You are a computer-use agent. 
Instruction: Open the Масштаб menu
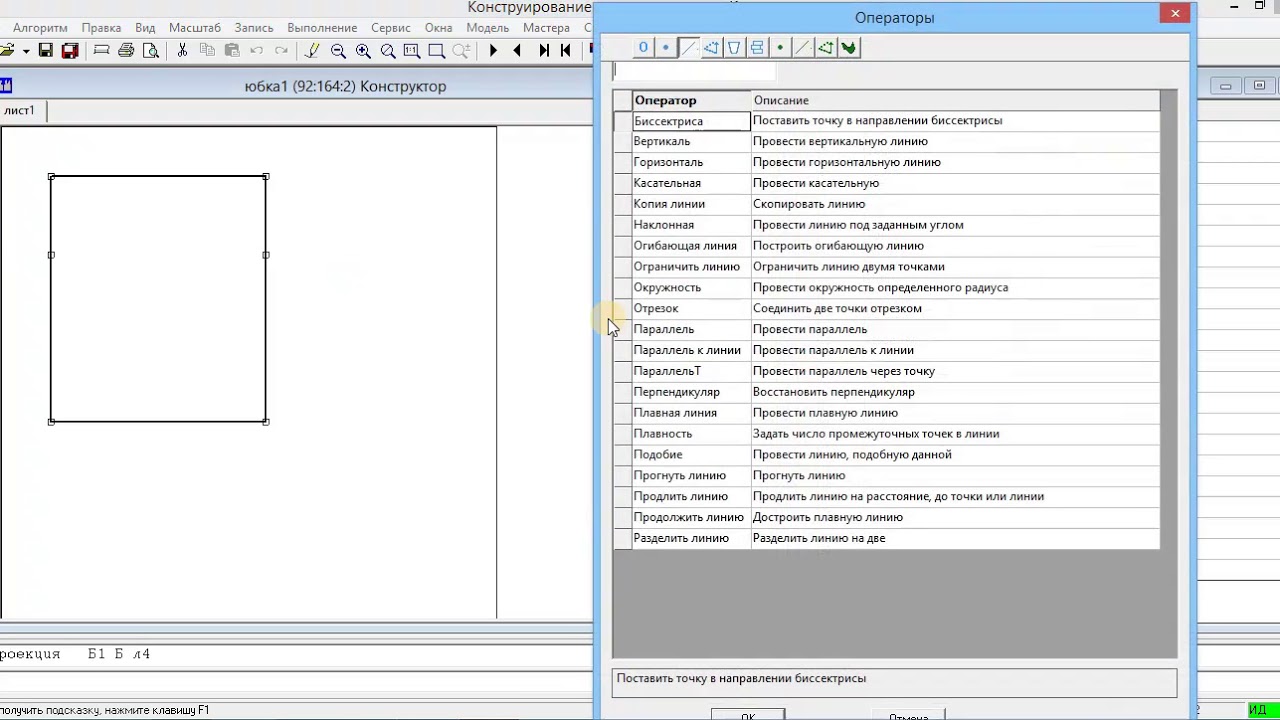pyautogui.click(x=195, y=28)
